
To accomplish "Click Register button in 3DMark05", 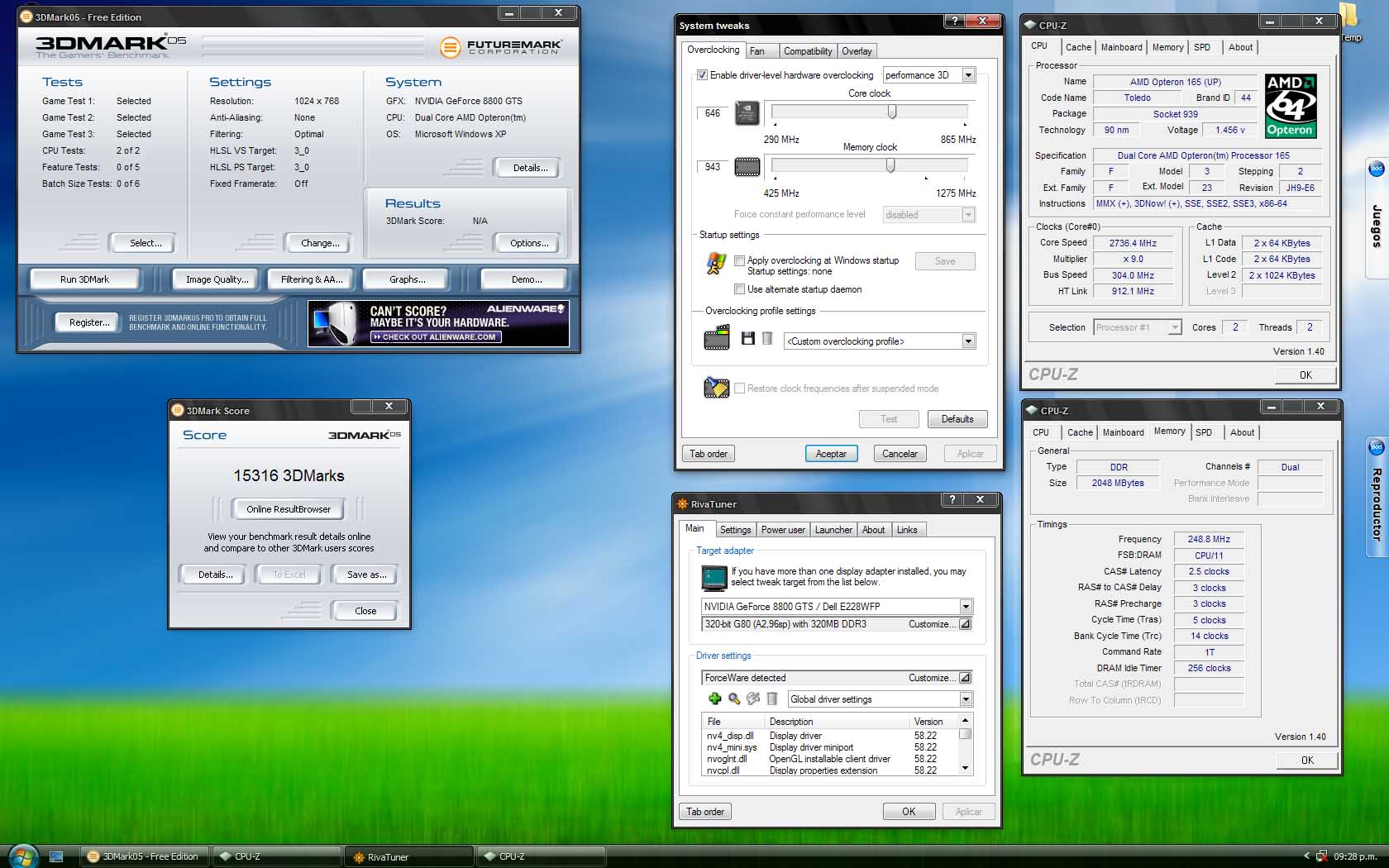I will 89,322.
